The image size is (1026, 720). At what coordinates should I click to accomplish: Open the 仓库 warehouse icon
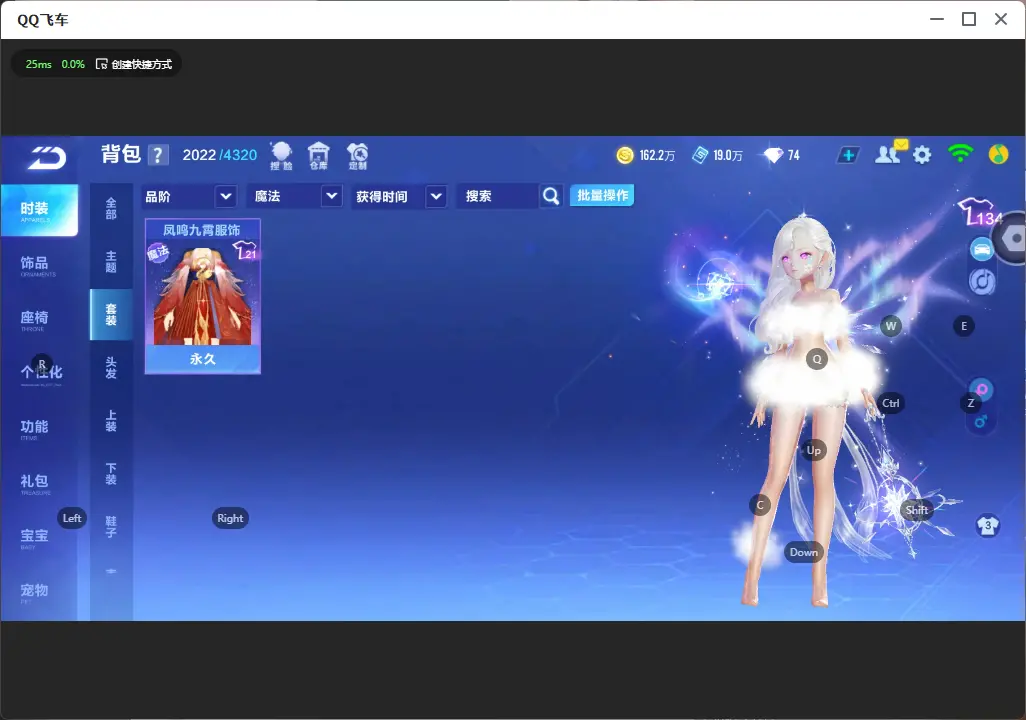319,156
